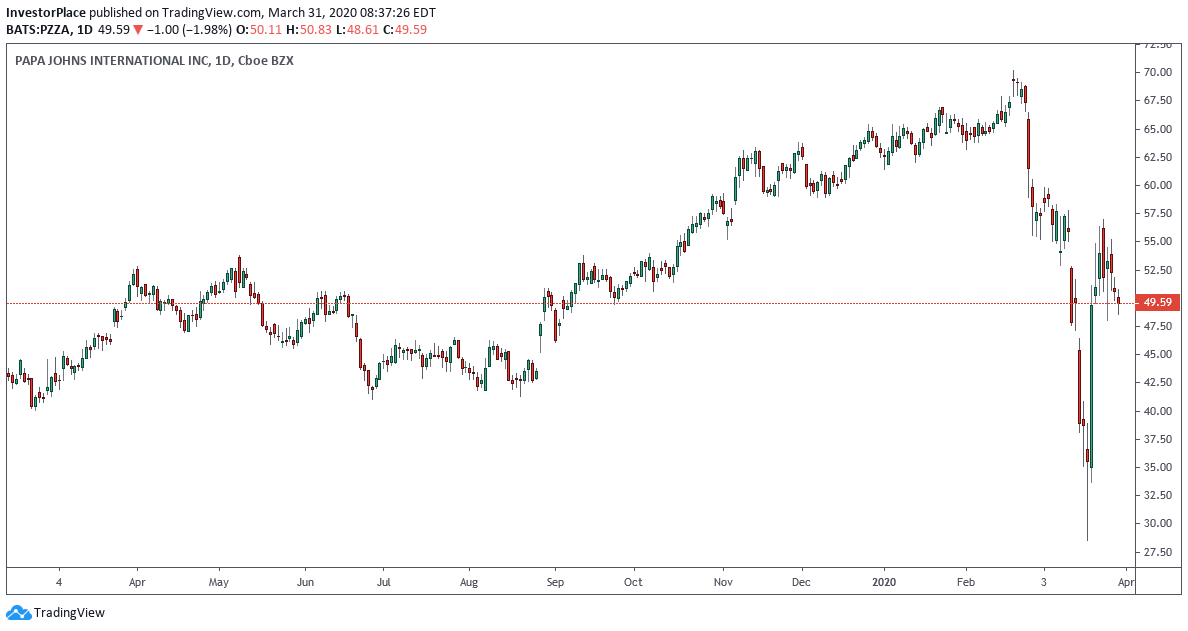The width and height of the screenshot is (1188, 631).
Task: Click the red 49.59 current price label
Action: (1158, 302)
